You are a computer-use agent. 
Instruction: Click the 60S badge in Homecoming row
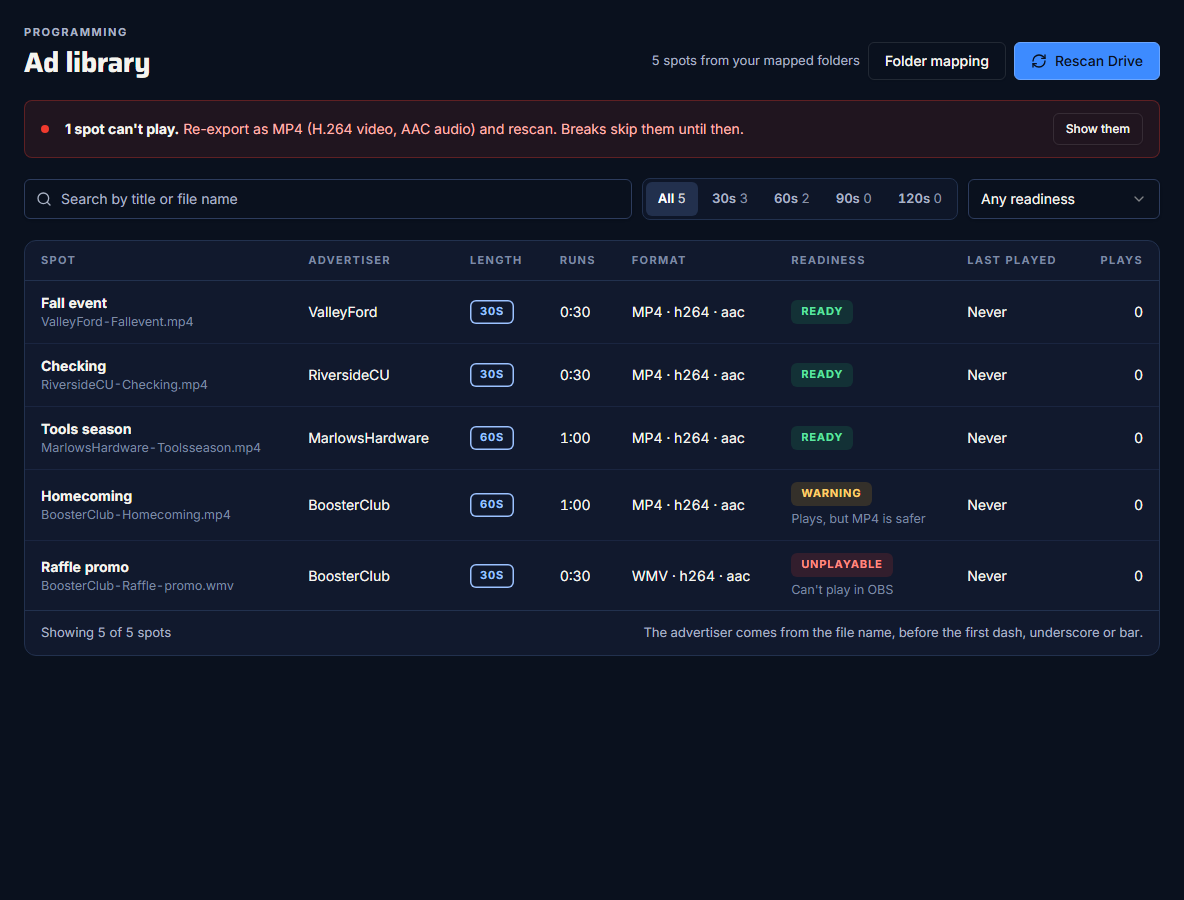pyautogui.click(x=492, y=505)
